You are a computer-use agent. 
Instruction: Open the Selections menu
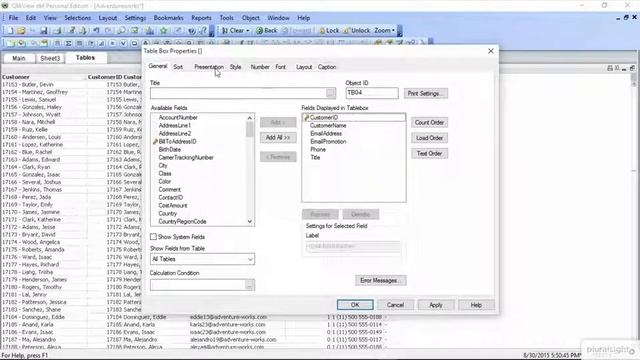point(78,18)
